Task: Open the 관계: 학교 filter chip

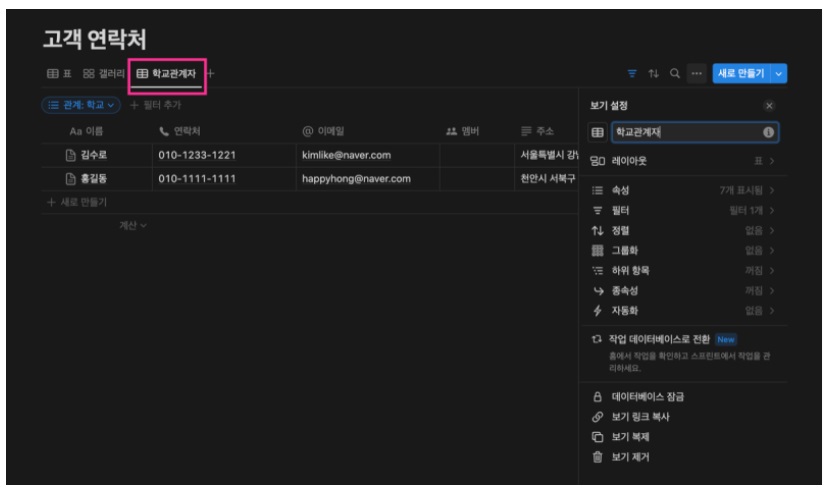Action: 81,105
